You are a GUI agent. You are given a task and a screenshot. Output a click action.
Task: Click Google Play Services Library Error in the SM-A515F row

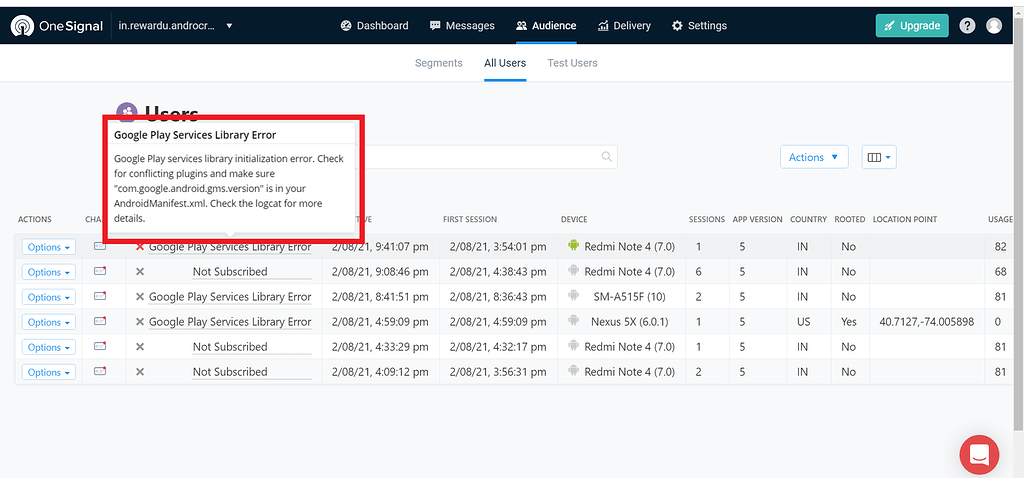point(230,296)
